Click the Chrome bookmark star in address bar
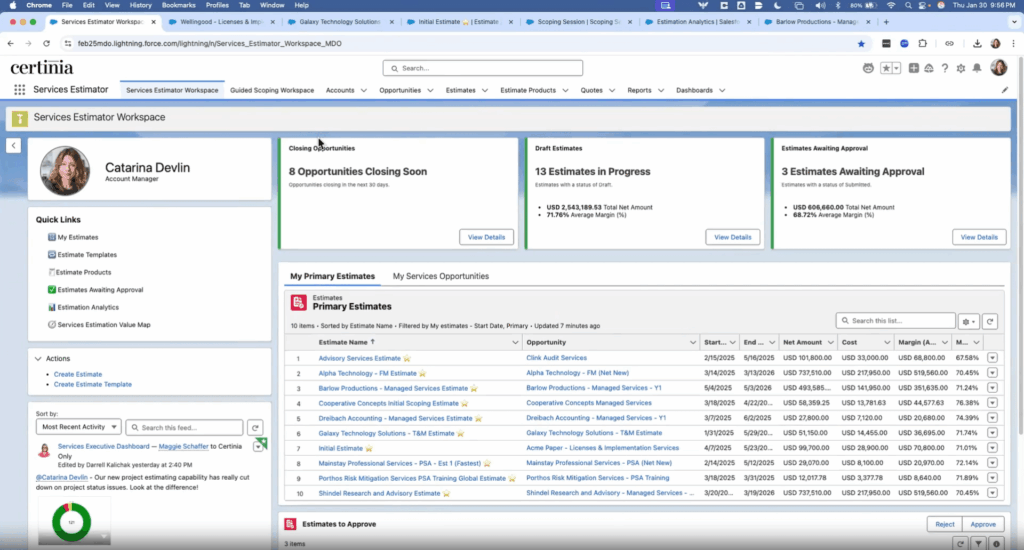The image size is (1024, 550). (x=861, y=44)
